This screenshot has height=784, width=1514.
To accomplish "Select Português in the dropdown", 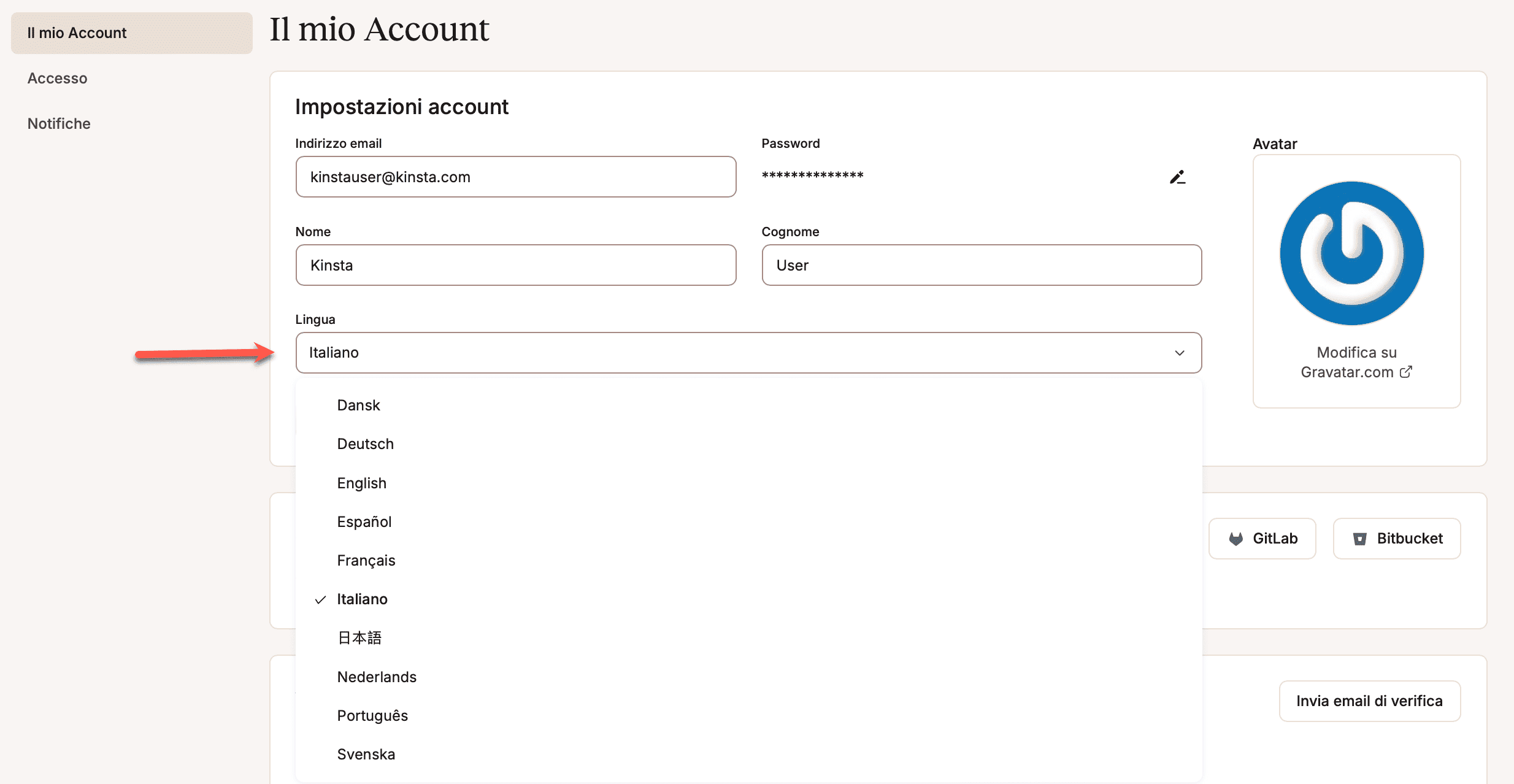I will (x=372, y=716).
